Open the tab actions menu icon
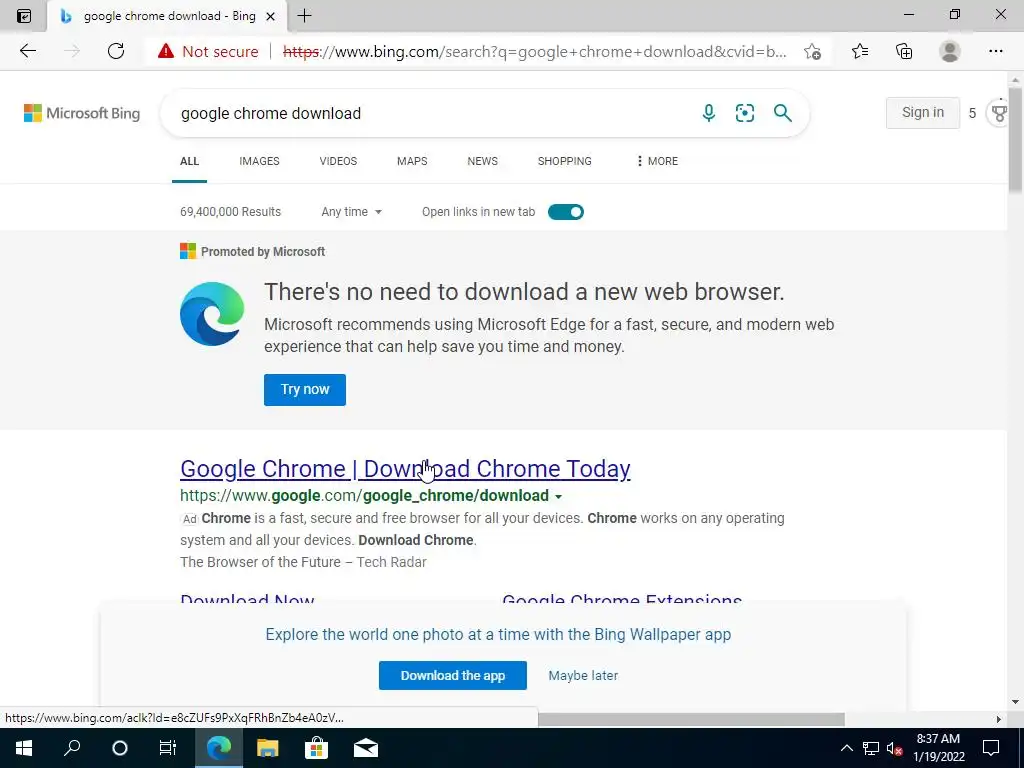 [24, 16]
